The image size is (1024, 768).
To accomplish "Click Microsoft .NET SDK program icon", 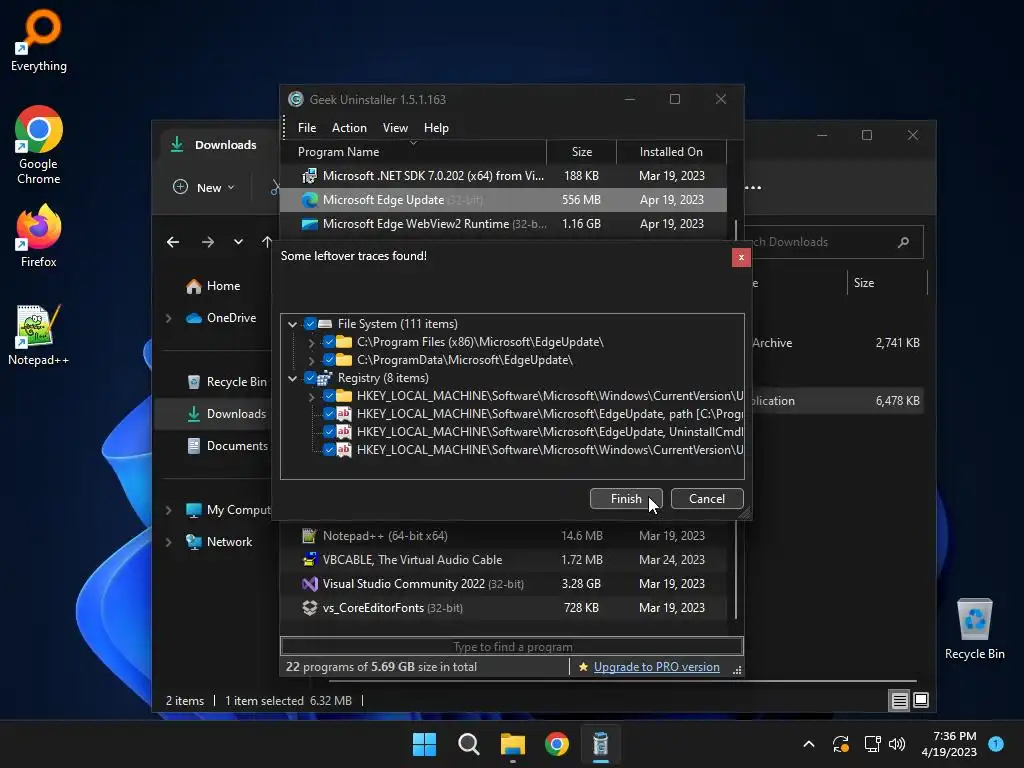I will coord(310,176).
